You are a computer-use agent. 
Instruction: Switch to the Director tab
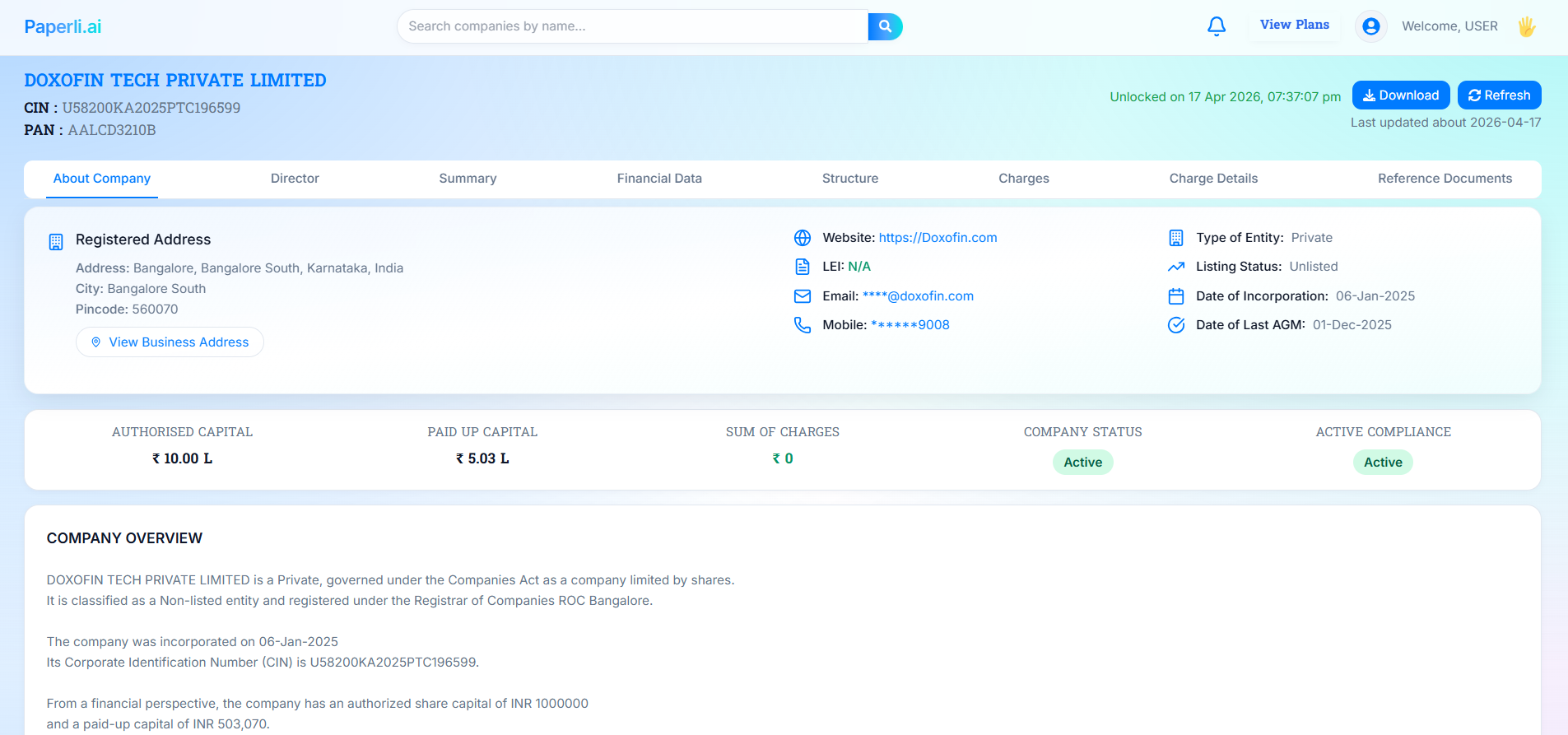[295, 179]
